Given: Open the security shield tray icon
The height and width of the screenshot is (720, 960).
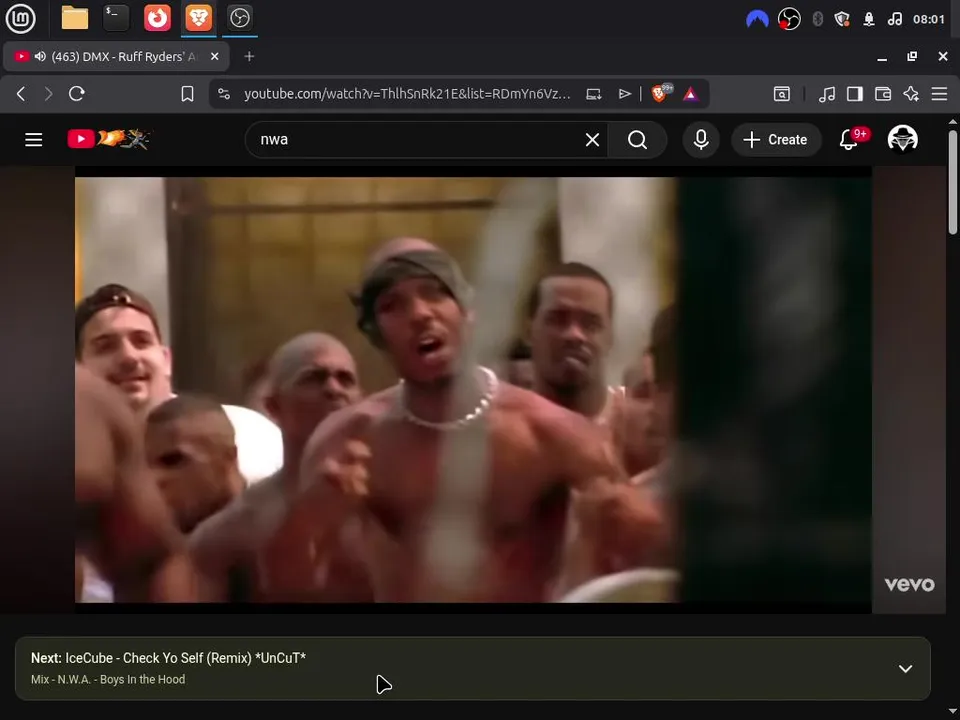Looking at the screenshot, I should click(842, 20).
